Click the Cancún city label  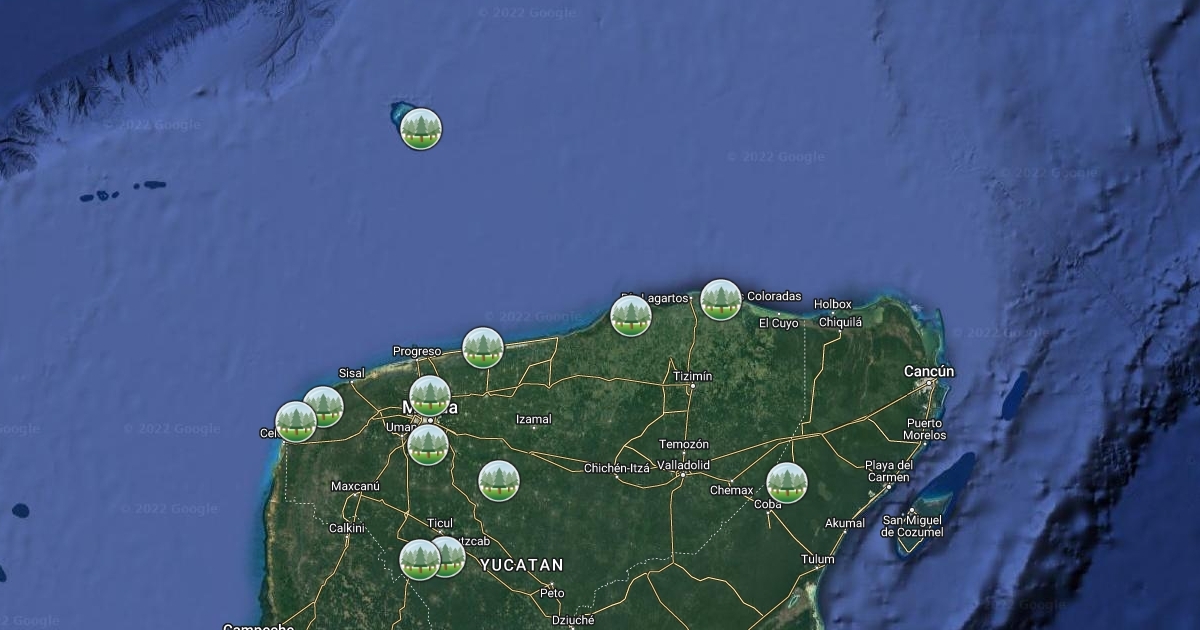coord(929,372)
